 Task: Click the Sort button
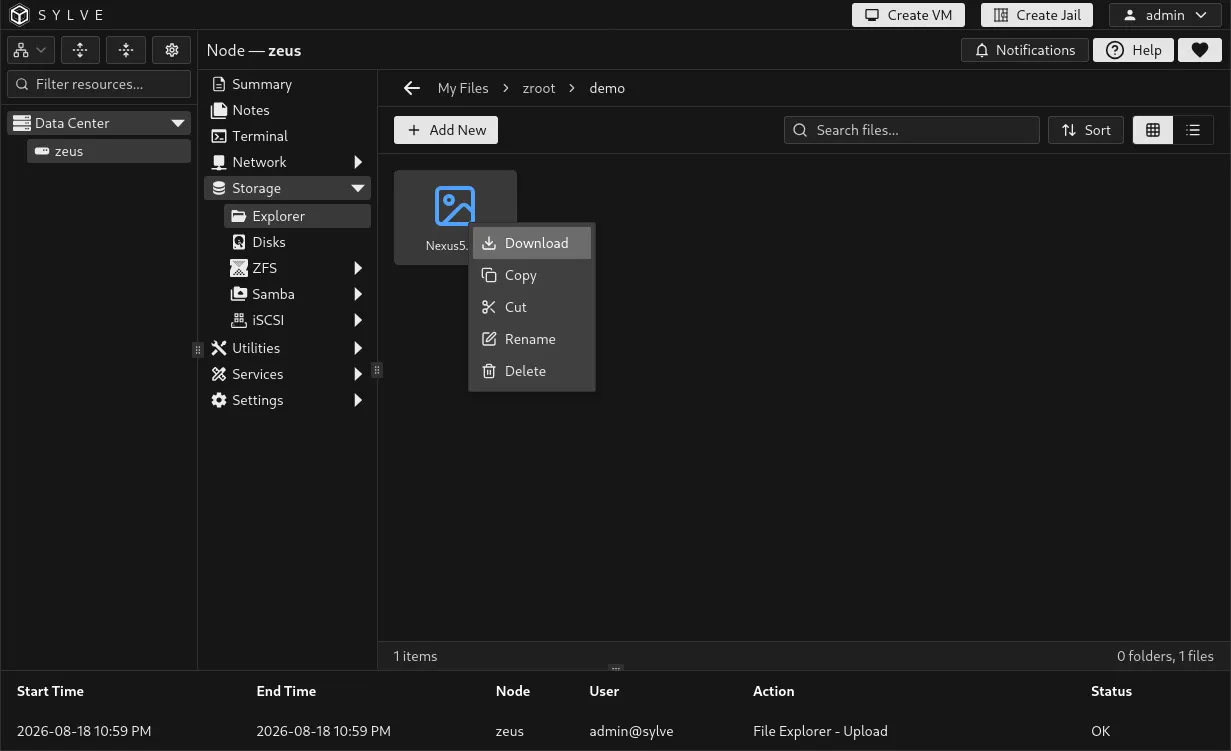[x=1086, y=130]
